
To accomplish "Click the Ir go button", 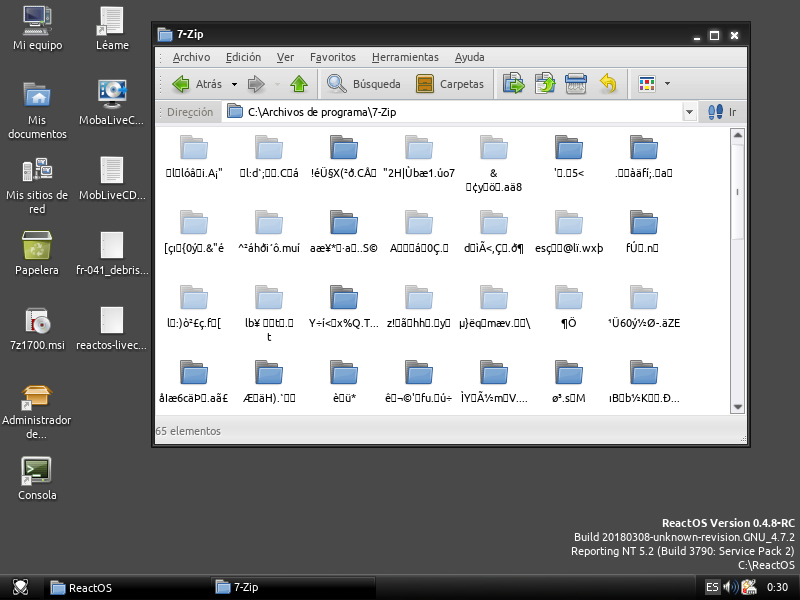I will [x=722, y=112].
